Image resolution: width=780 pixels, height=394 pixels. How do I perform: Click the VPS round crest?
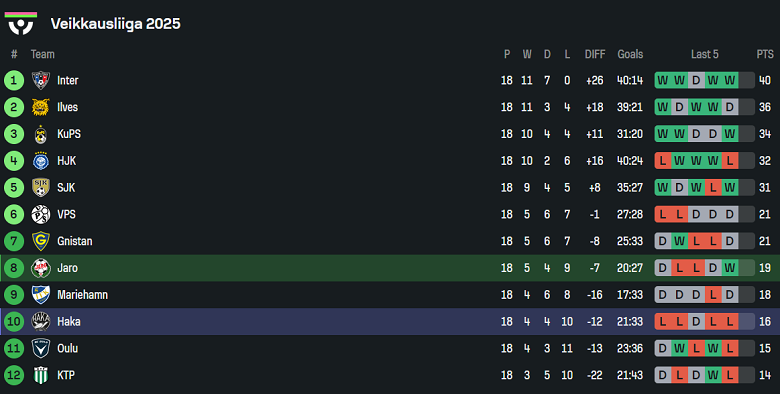click(41, 214)
